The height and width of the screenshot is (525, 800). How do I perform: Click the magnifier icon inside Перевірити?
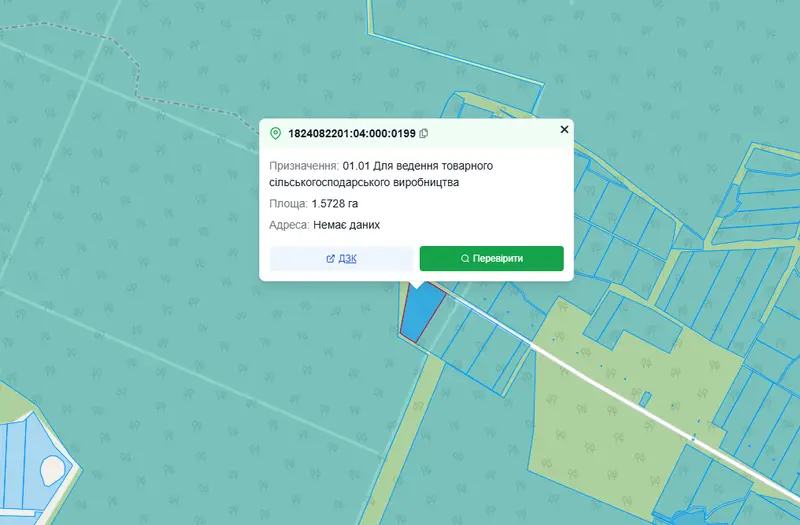point(465,259)
